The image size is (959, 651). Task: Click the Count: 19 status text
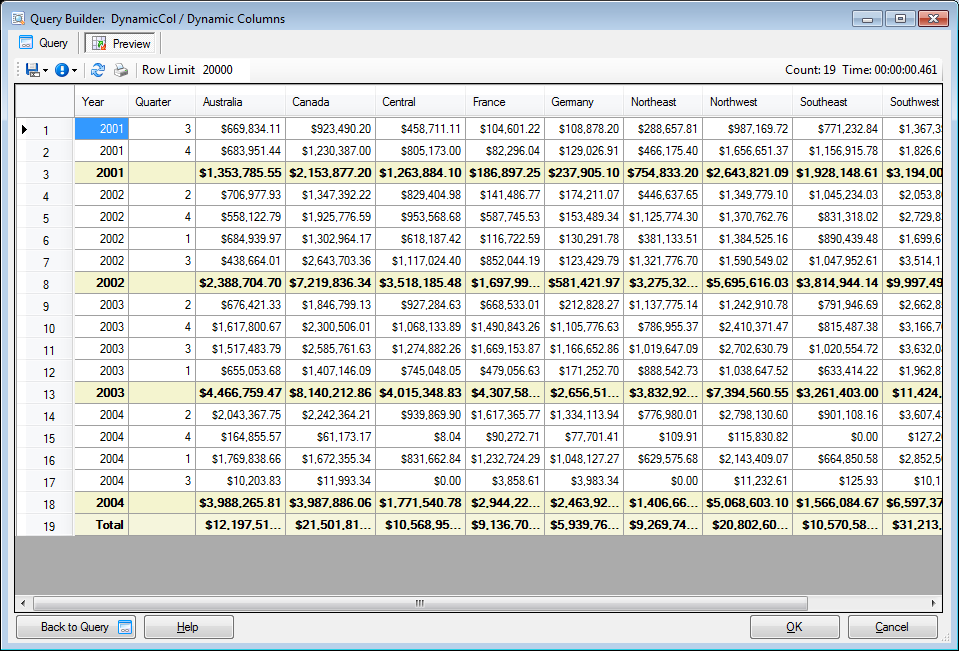coord(810,70)
